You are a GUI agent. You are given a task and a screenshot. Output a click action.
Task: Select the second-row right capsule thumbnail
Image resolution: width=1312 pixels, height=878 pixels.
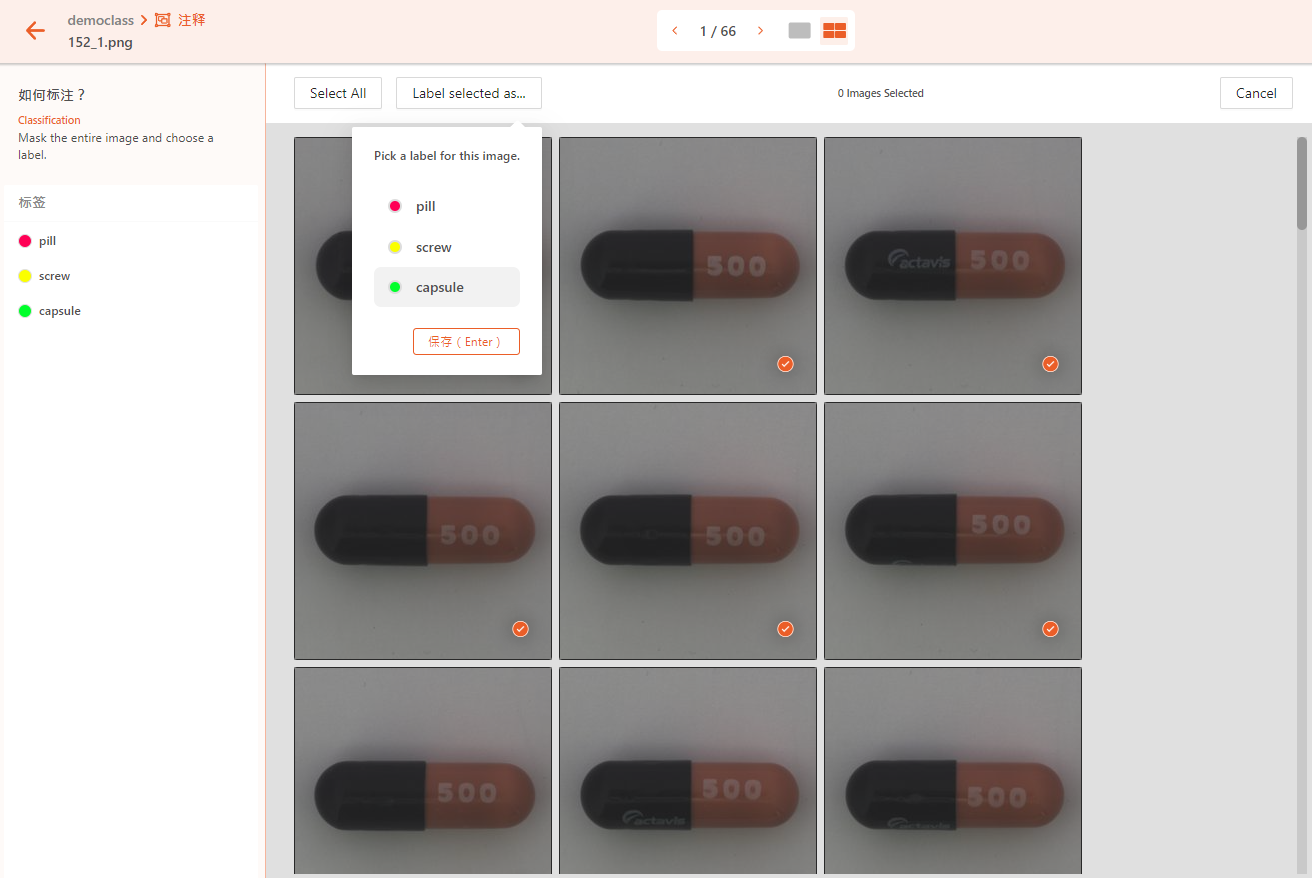click(x=953, y=531)
